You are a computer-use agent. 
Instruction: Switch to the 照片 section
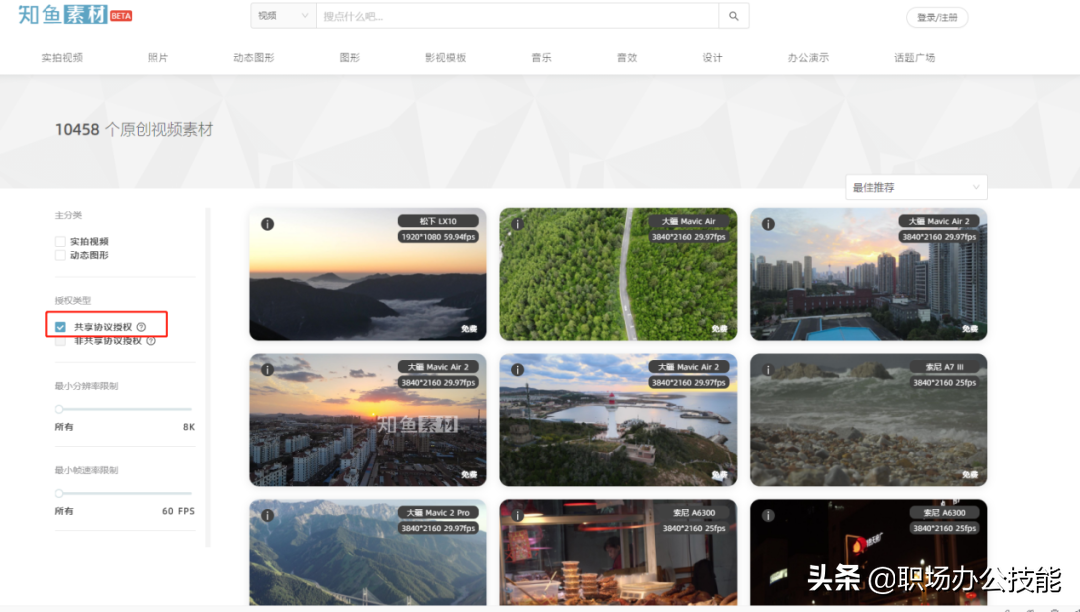(157, 58)
